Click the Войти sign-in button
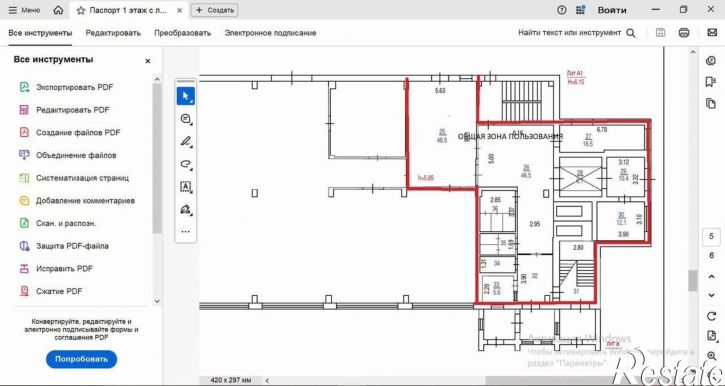 point(612,10)
